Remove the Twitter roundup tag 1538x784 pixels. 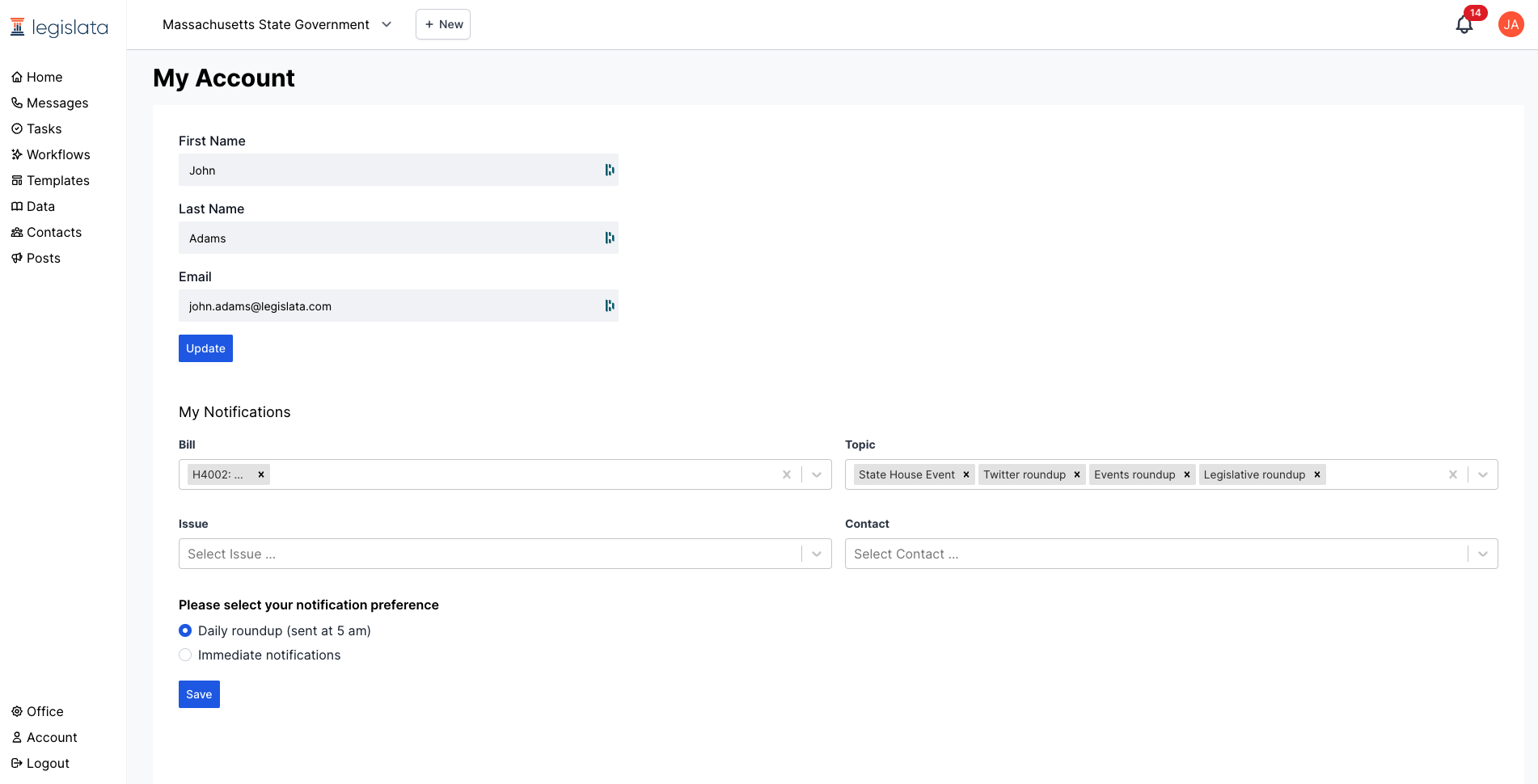[x=1077, y=474]
